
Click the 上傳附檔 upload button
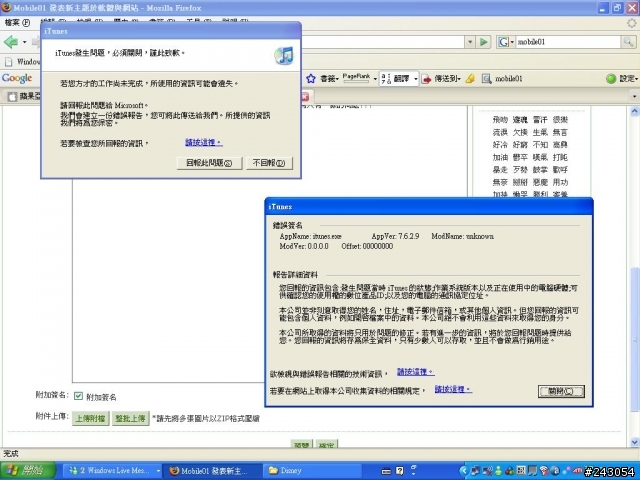(91, 418)
